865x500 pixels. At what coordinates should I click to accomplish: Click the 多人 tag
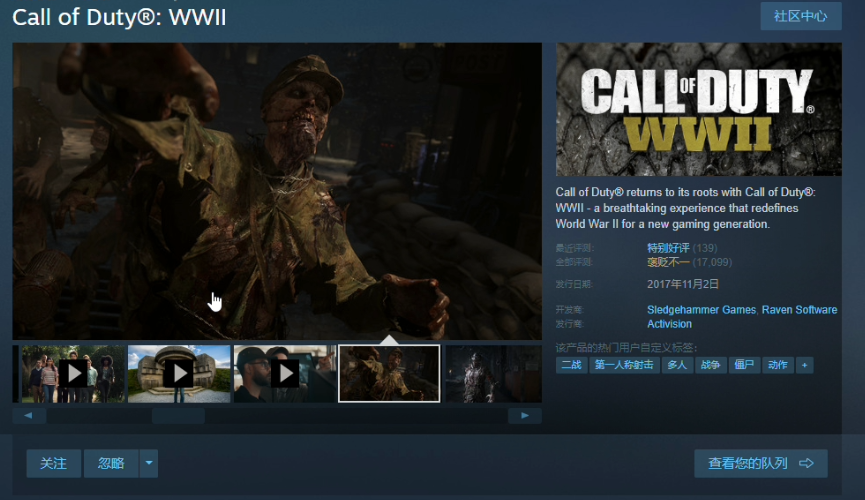pyautogui.click(x=677, y=365)
